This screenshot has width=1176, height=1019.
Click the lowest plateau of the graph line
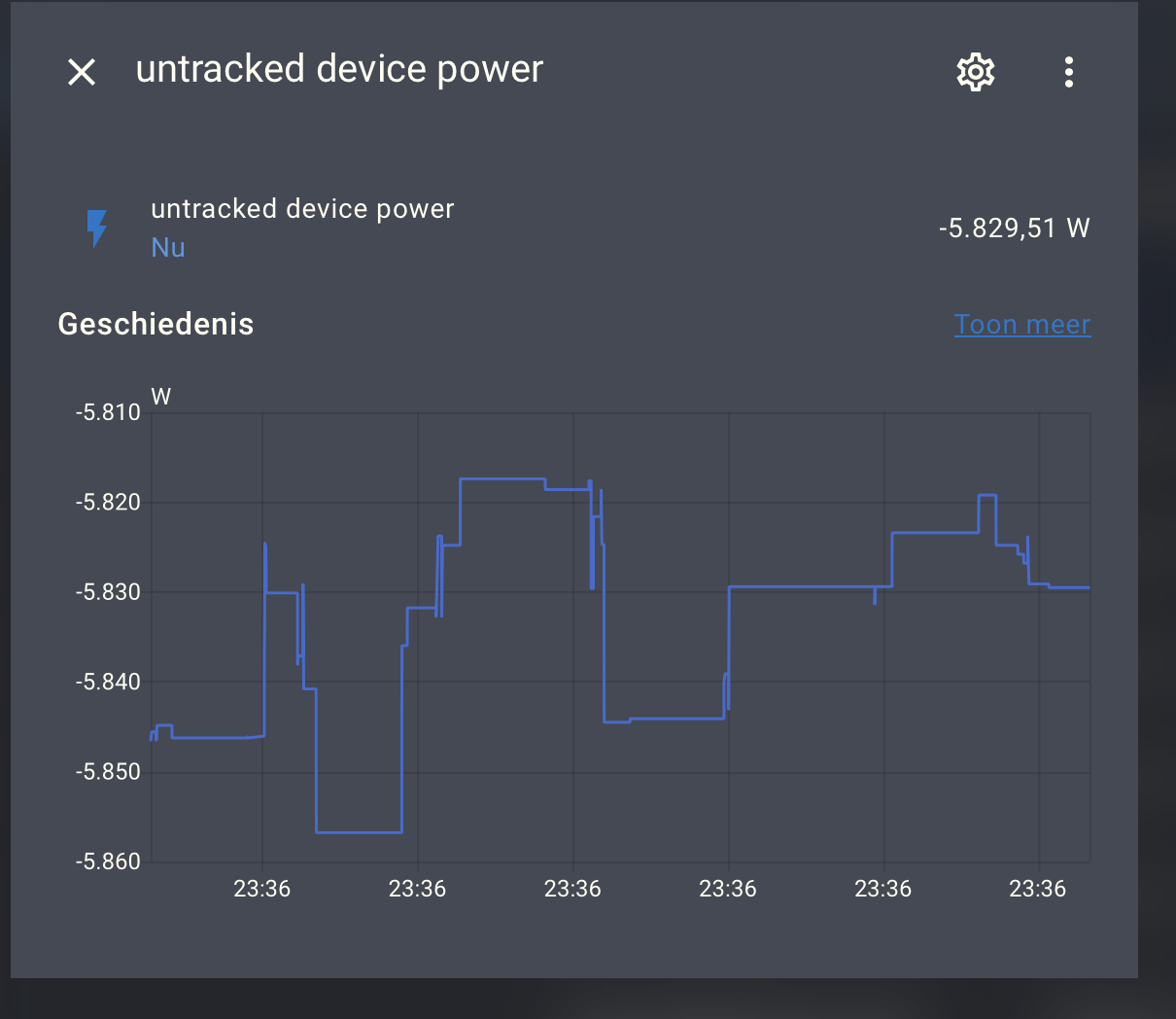click(359, 832)
